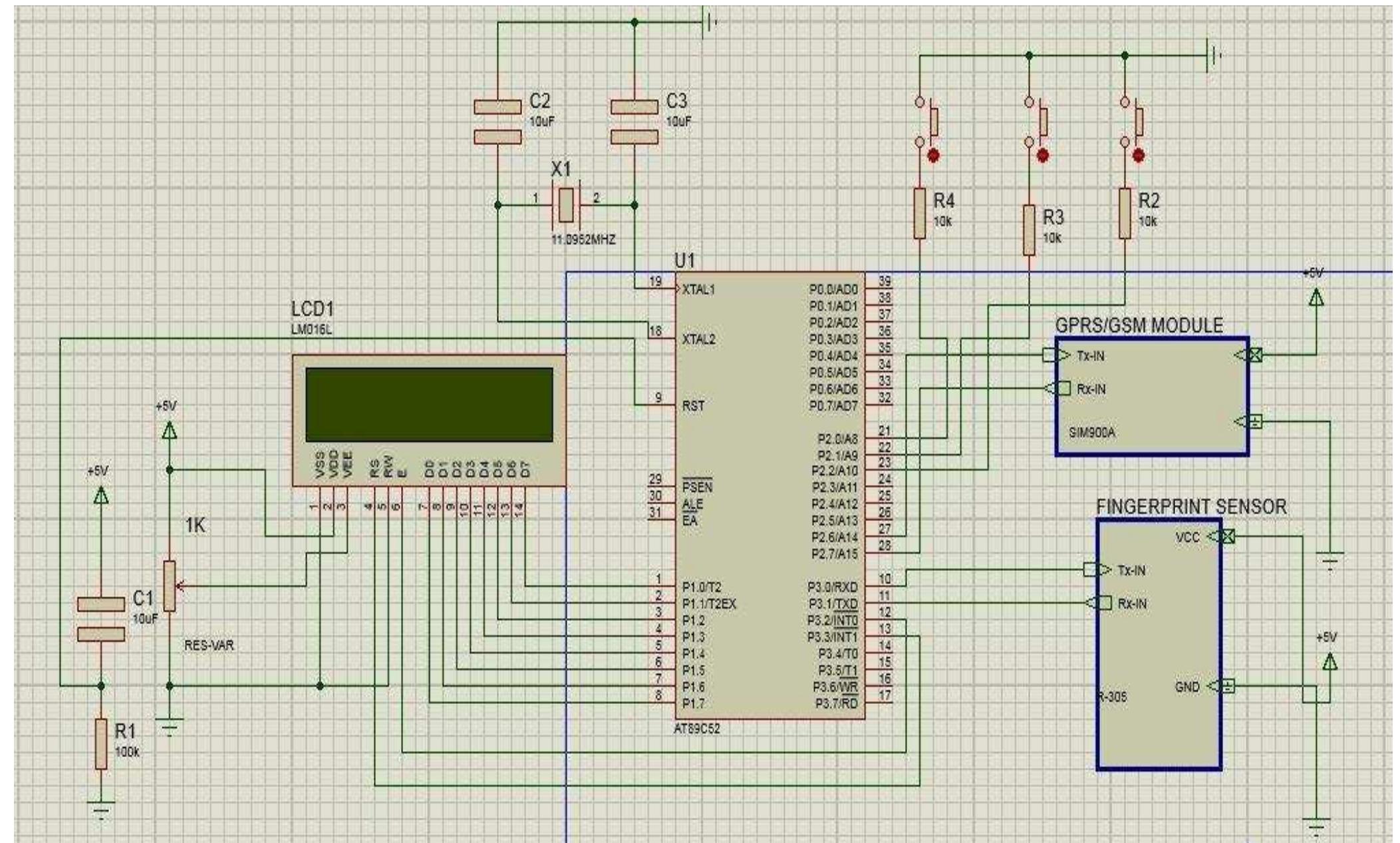This screenshot has width=1400, height=843.
Task: Select the AT89C52 microcontroller body
Action: tap(770, 496)
